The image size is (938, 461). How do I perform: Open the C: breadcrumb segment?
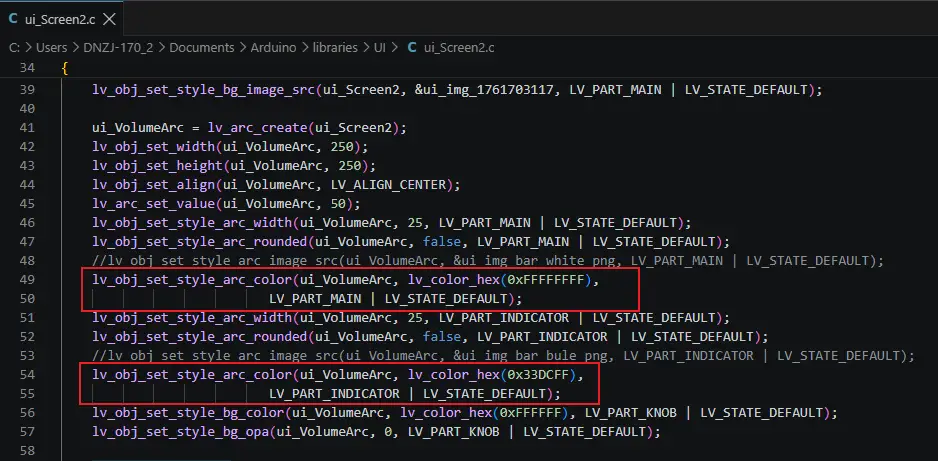(15, 47)
